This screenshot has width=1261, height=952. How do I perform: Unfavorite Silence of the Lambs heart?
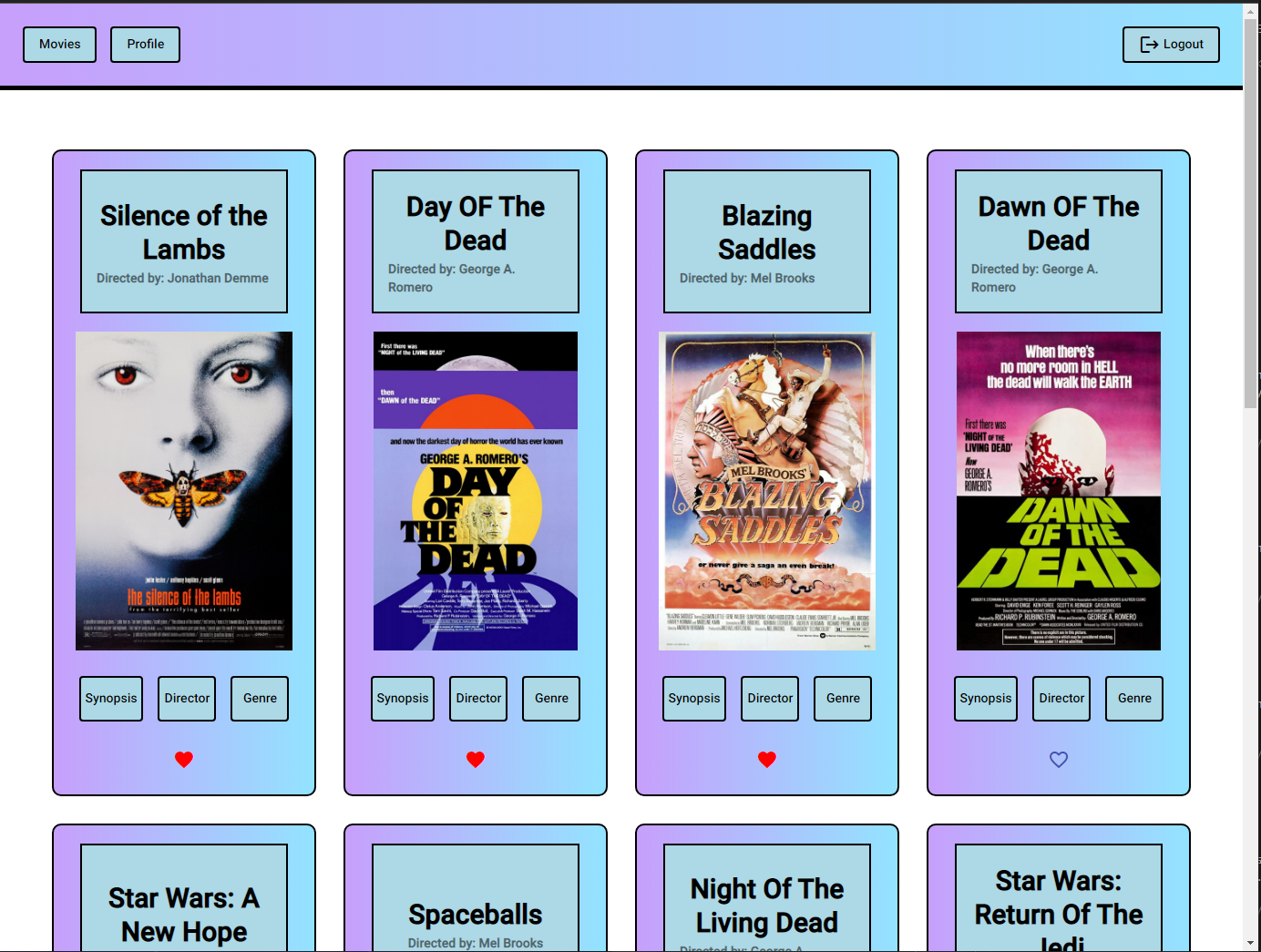click(x=184, y=759)
